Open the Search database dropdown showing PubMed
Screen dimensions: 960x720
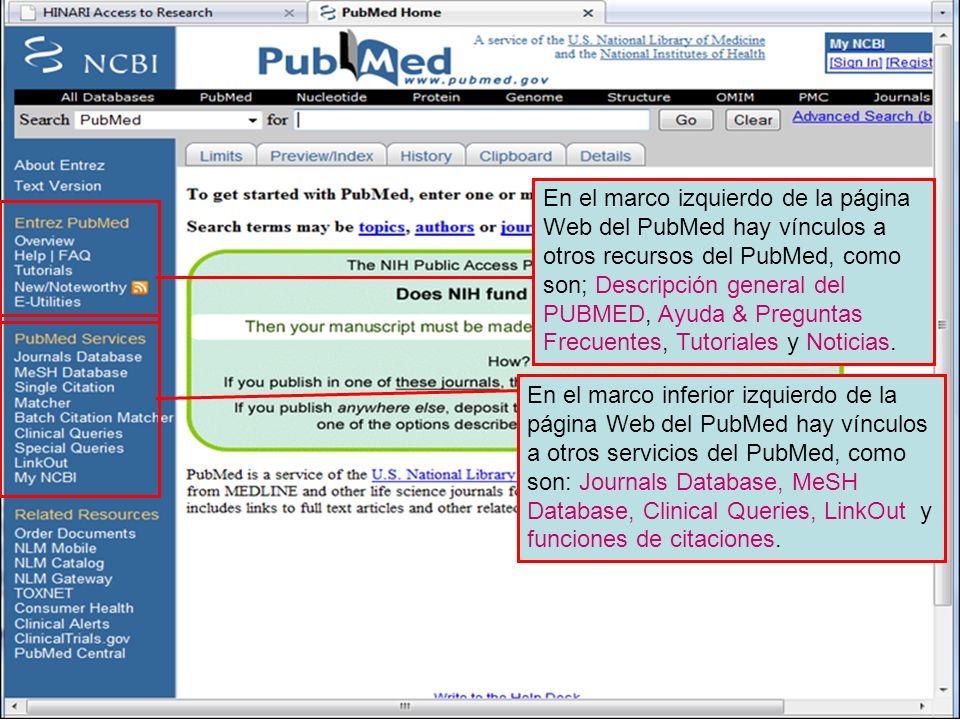pyautogui.click(x=168, y=120)
